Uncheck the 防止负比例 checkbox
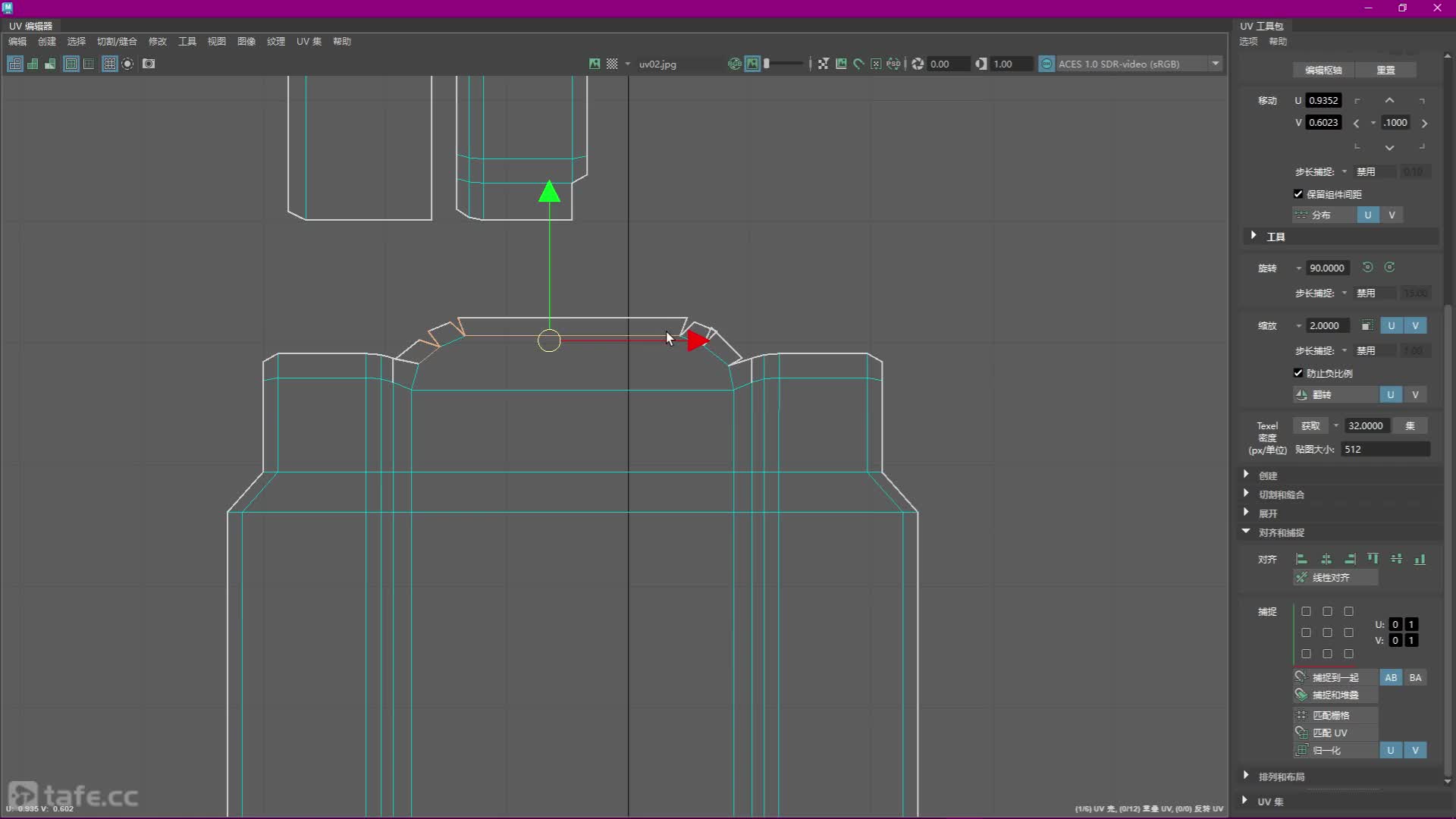The width and height of the screenshot is (1456, 819). click(x=1298, y=373)
